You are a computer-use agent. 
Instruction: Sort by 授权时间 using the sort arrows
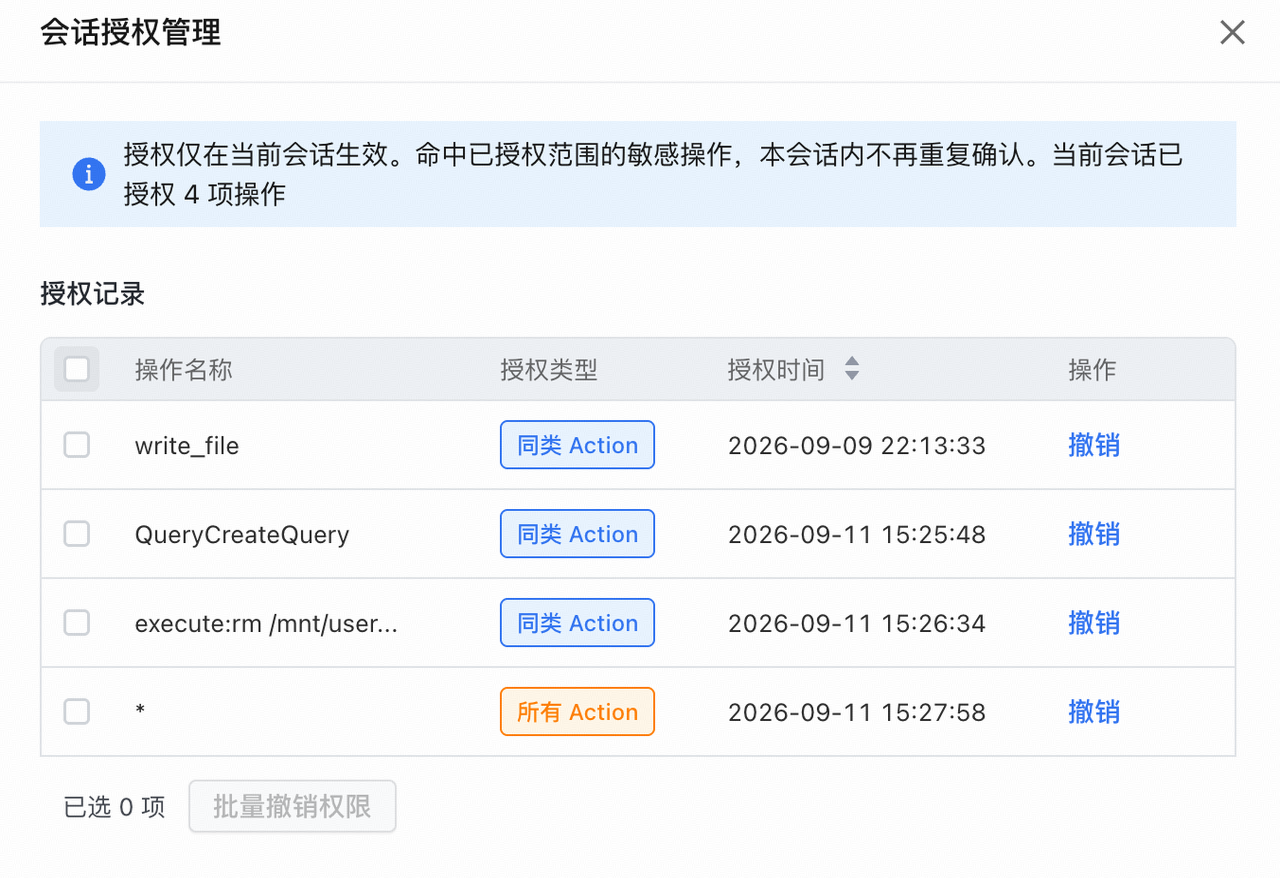852,369
